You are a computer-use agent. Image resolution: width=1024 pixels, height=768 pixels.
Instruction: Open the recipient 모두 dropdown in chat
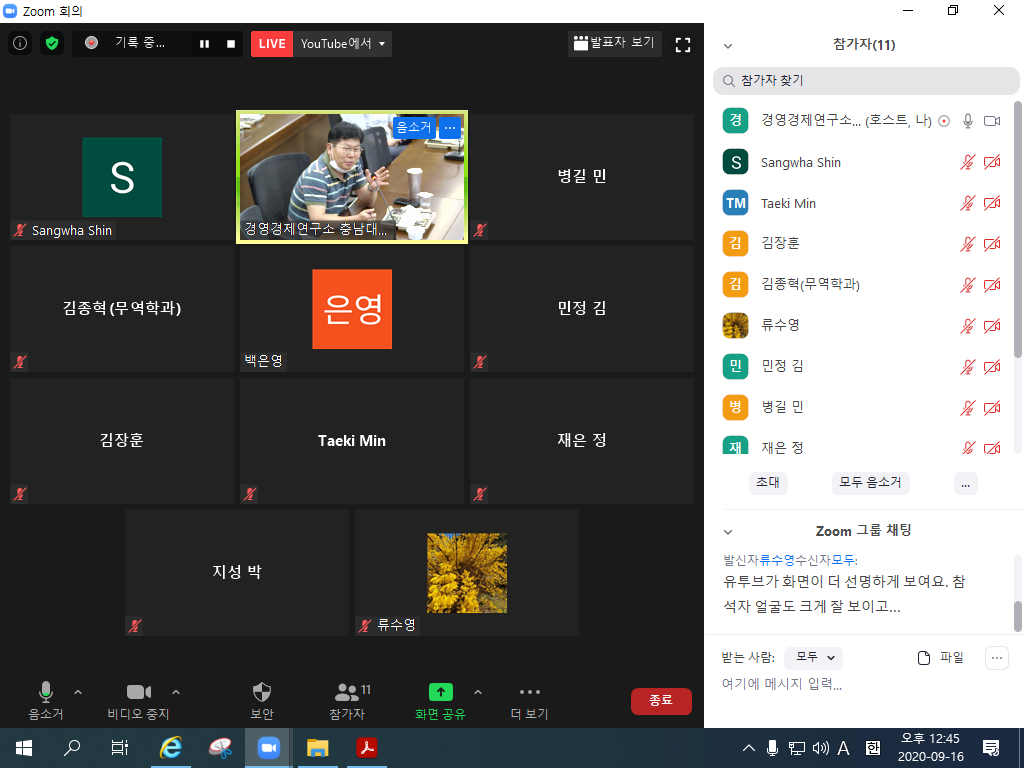(813, 657)
